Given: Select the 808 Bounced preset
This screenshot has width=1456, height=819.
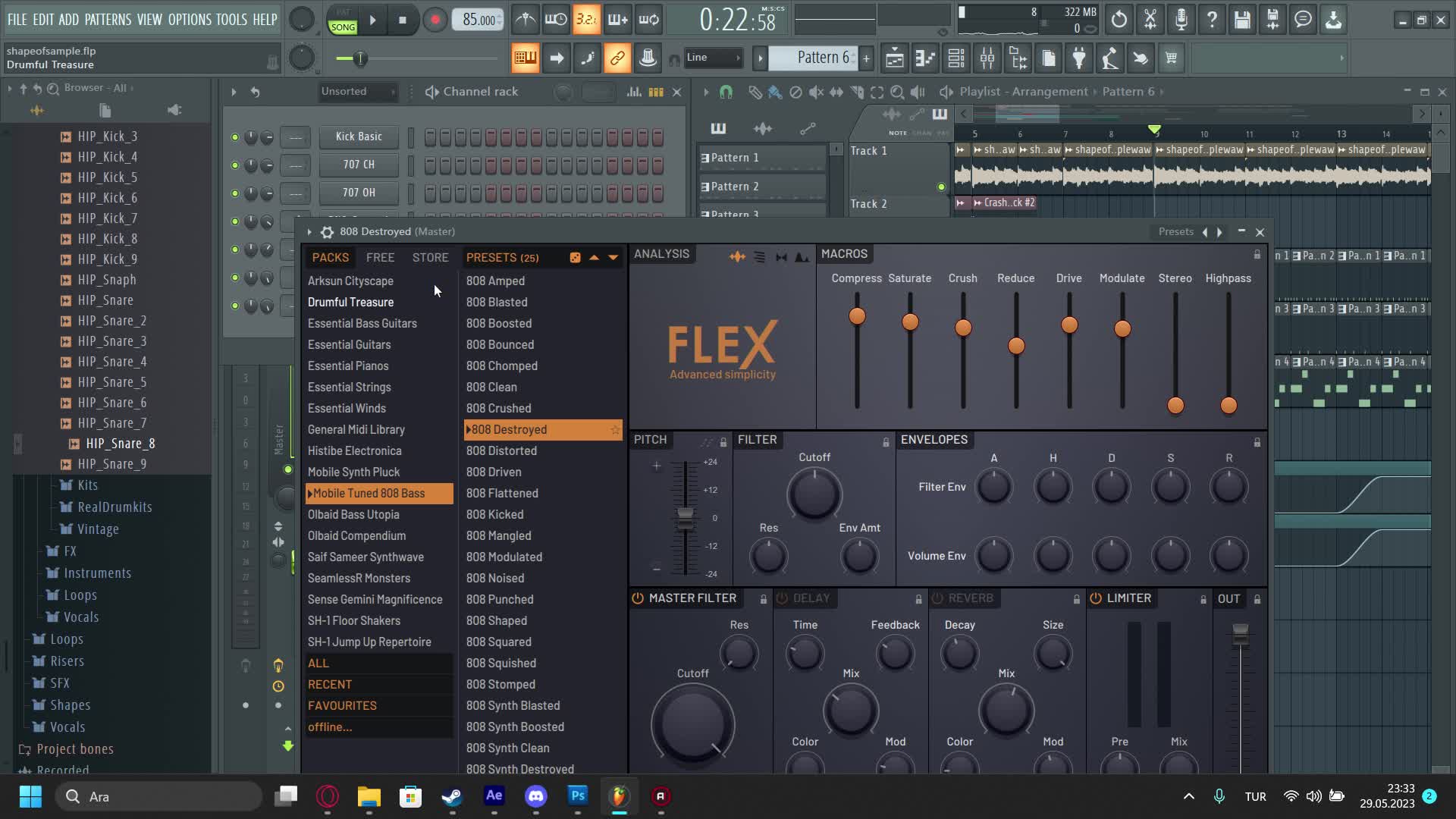Looking at the screenshot, I should (500, 344).
